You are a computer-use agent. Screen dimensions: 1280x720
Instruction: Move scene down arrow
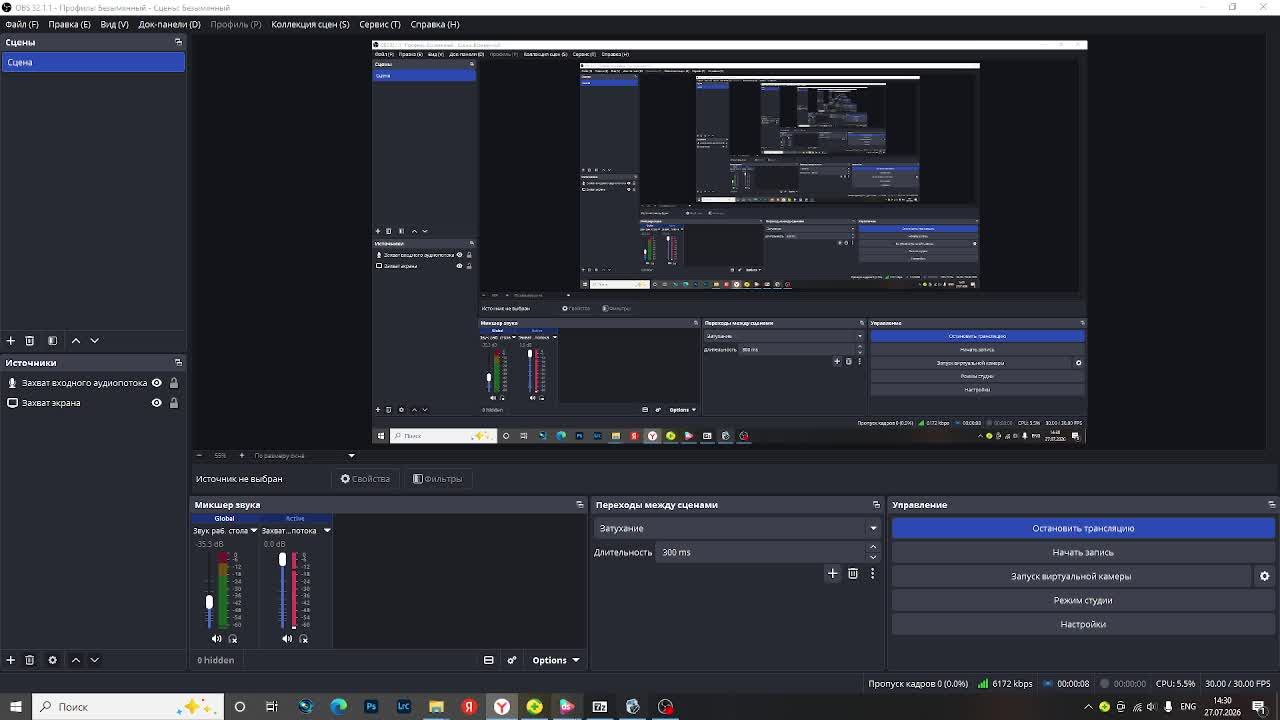[94, 340]
